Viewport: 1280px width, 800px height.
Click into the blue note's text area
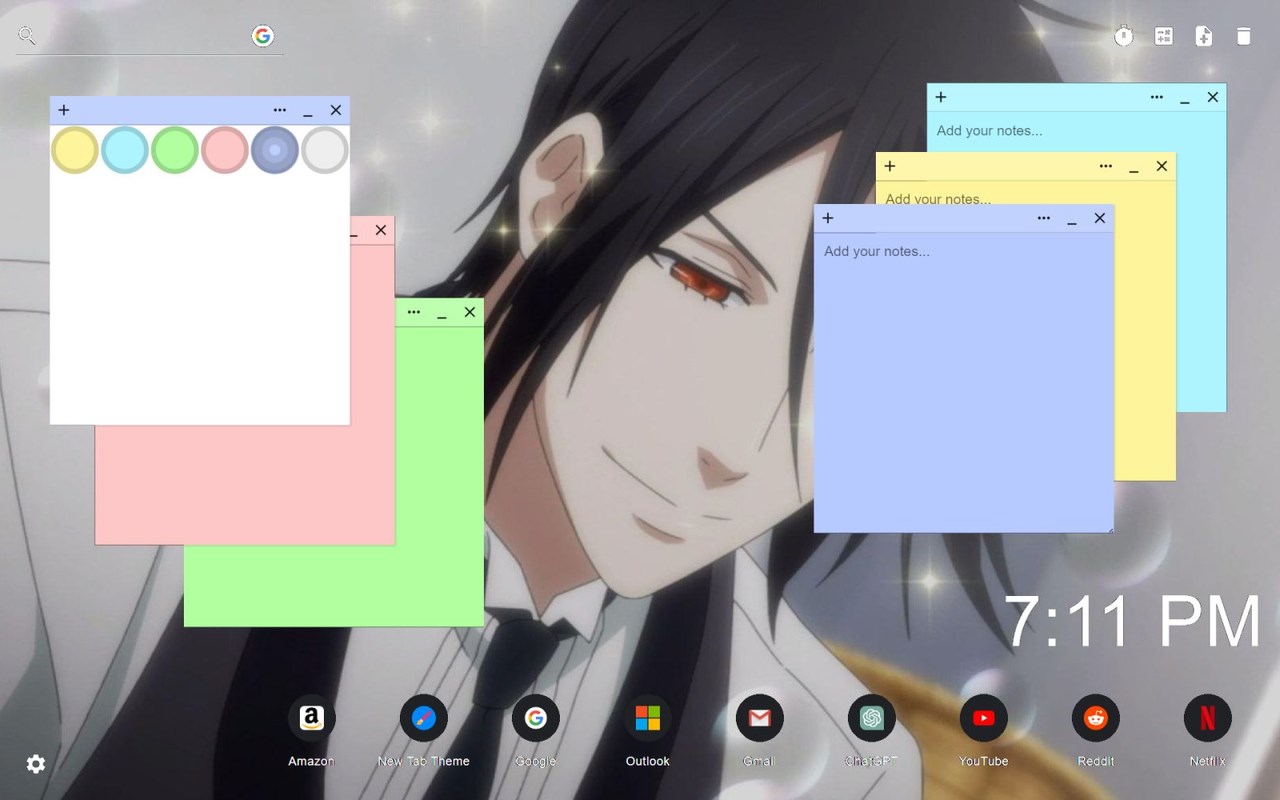pos(963,382)
